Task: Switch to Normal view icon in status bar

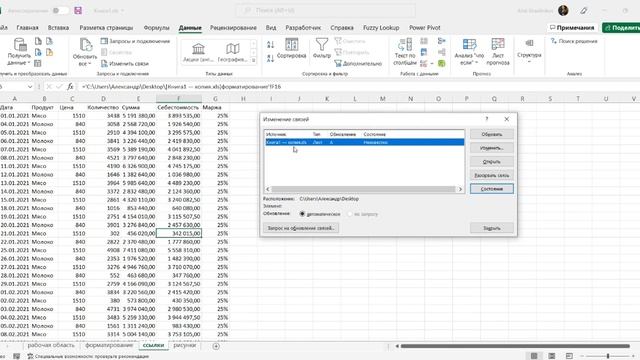Action: (534, 356)
